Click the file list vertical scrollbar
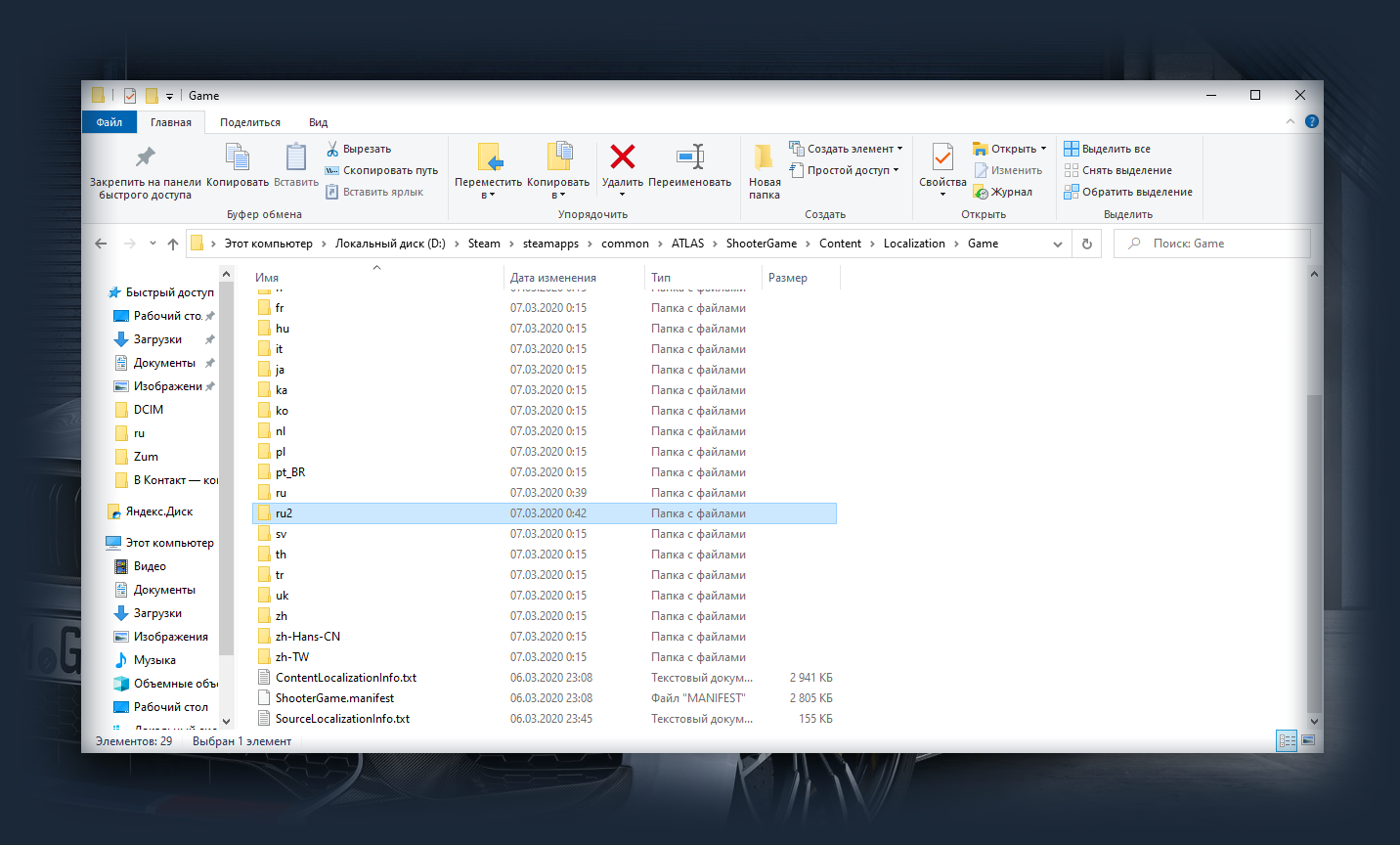The width and height of the screenshot is (1400, 845). point(1314,548)
